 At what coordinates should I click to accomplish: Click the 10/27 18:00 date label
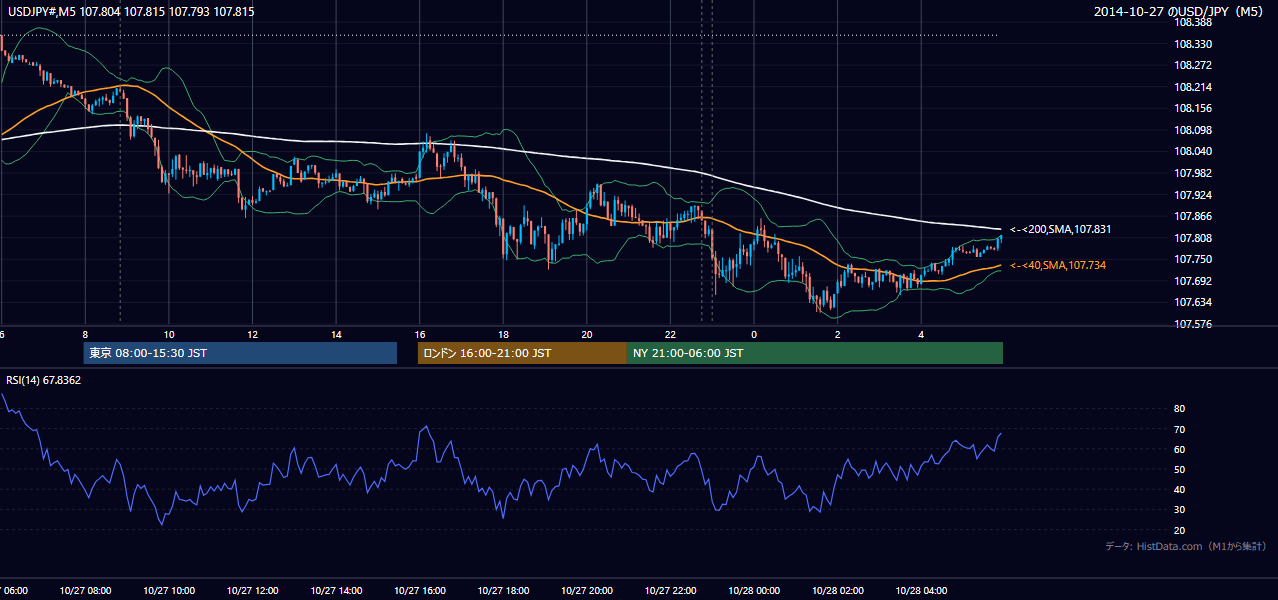[x=503, y=591]
